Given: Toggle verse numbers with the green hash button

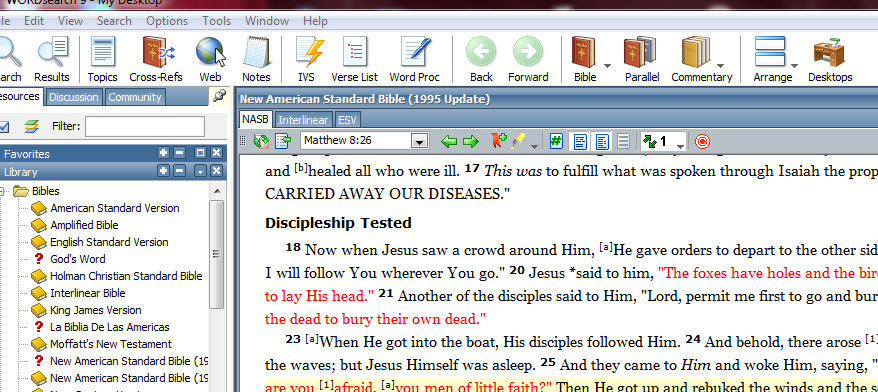Looking at the screenshot, I should pos(555,141).
